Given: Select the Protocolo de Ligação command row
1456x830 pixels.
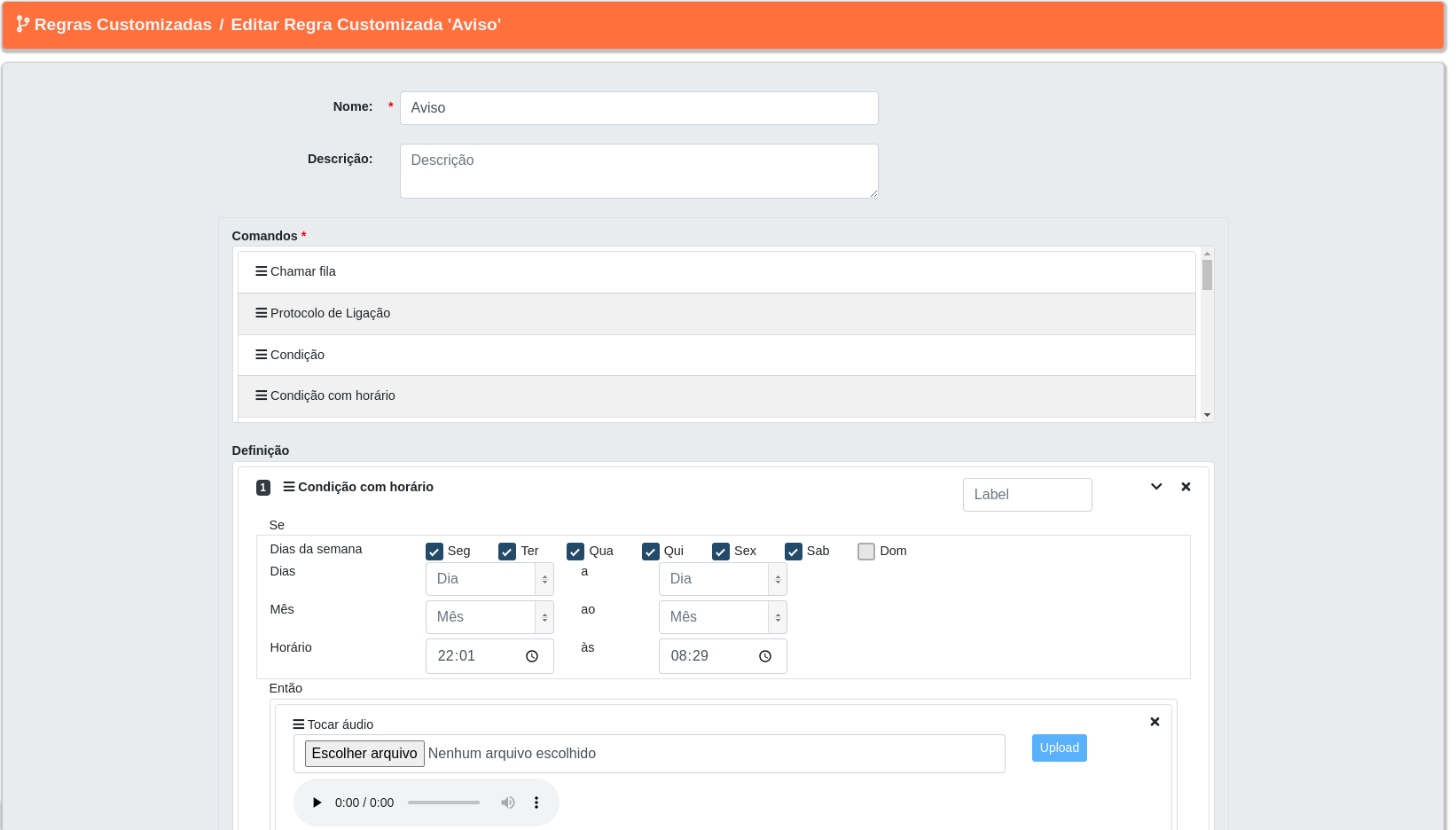Looking at the screenshot, I should point(716,314).
